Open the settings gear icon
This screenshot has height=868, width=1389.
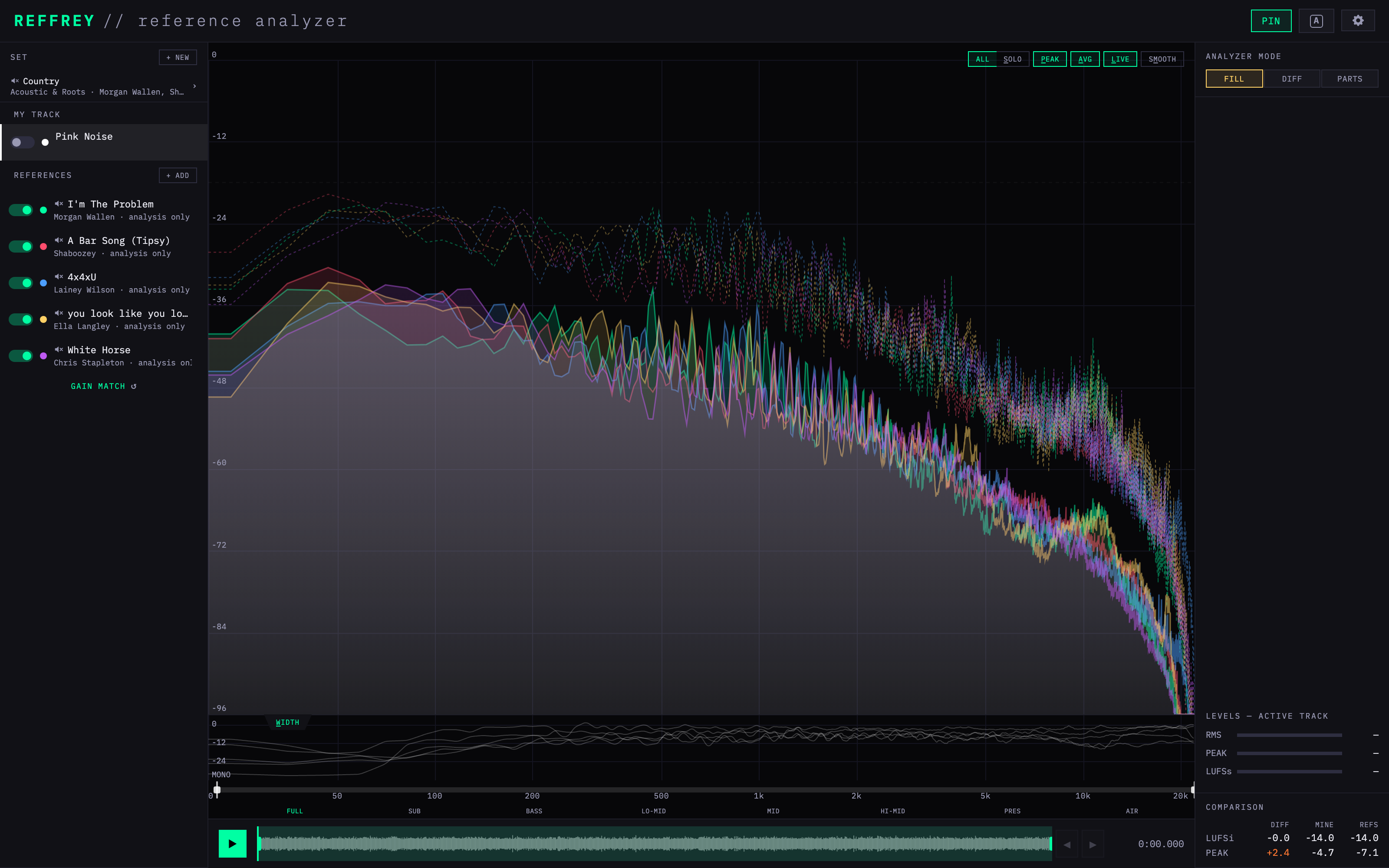(x=1357, y=21)
